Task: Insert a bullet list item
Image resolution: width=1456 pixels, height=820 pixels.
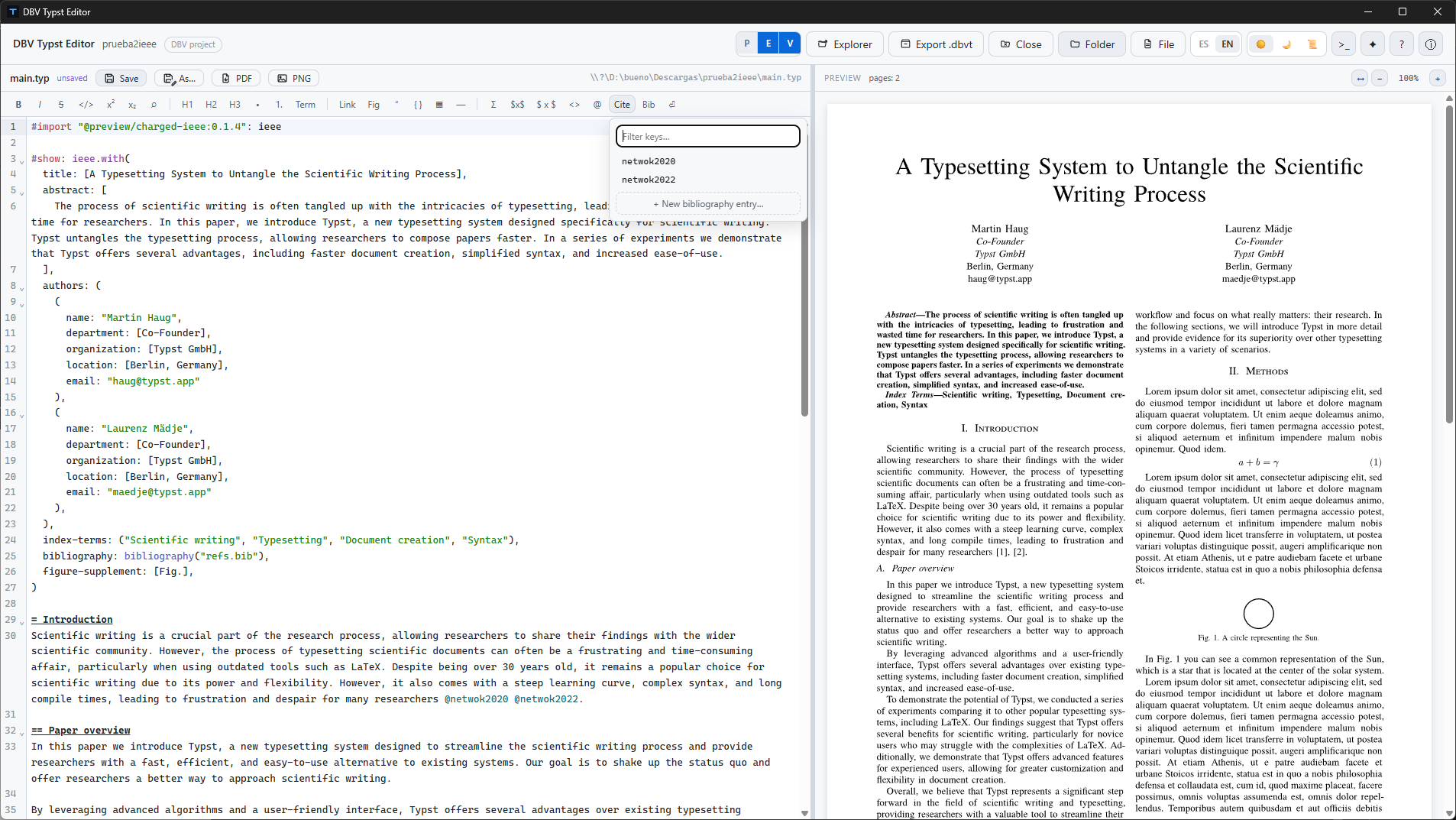Action: pos(257,105)
